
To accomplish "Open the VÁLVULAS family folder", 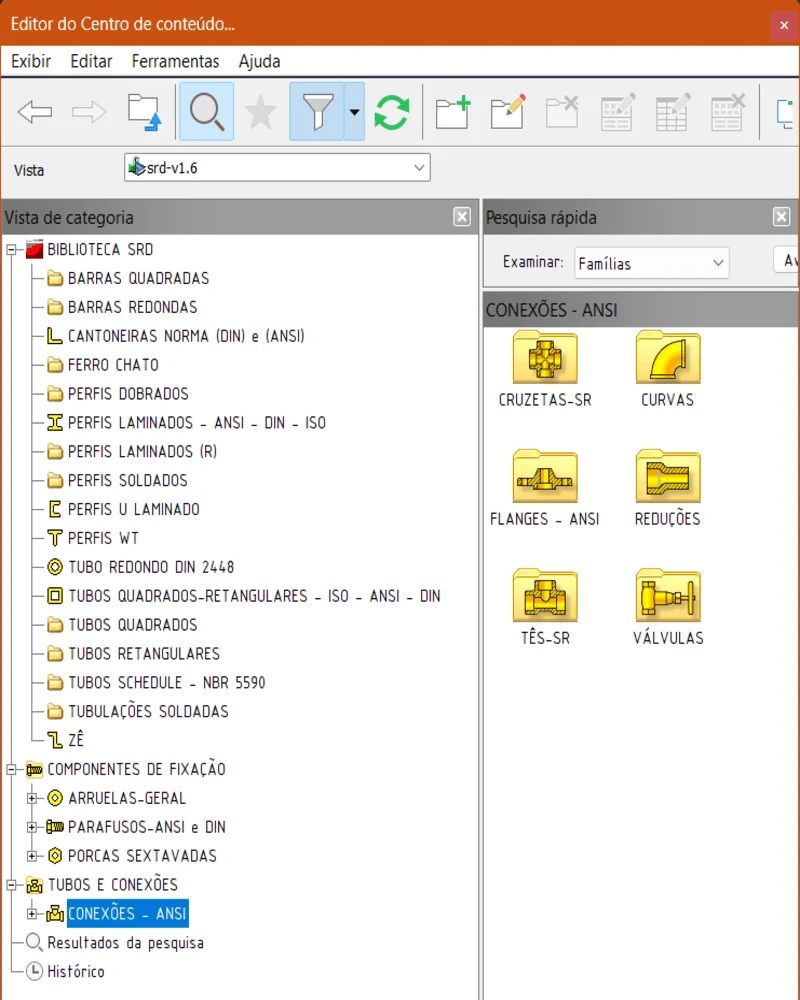I will (667, 597).
